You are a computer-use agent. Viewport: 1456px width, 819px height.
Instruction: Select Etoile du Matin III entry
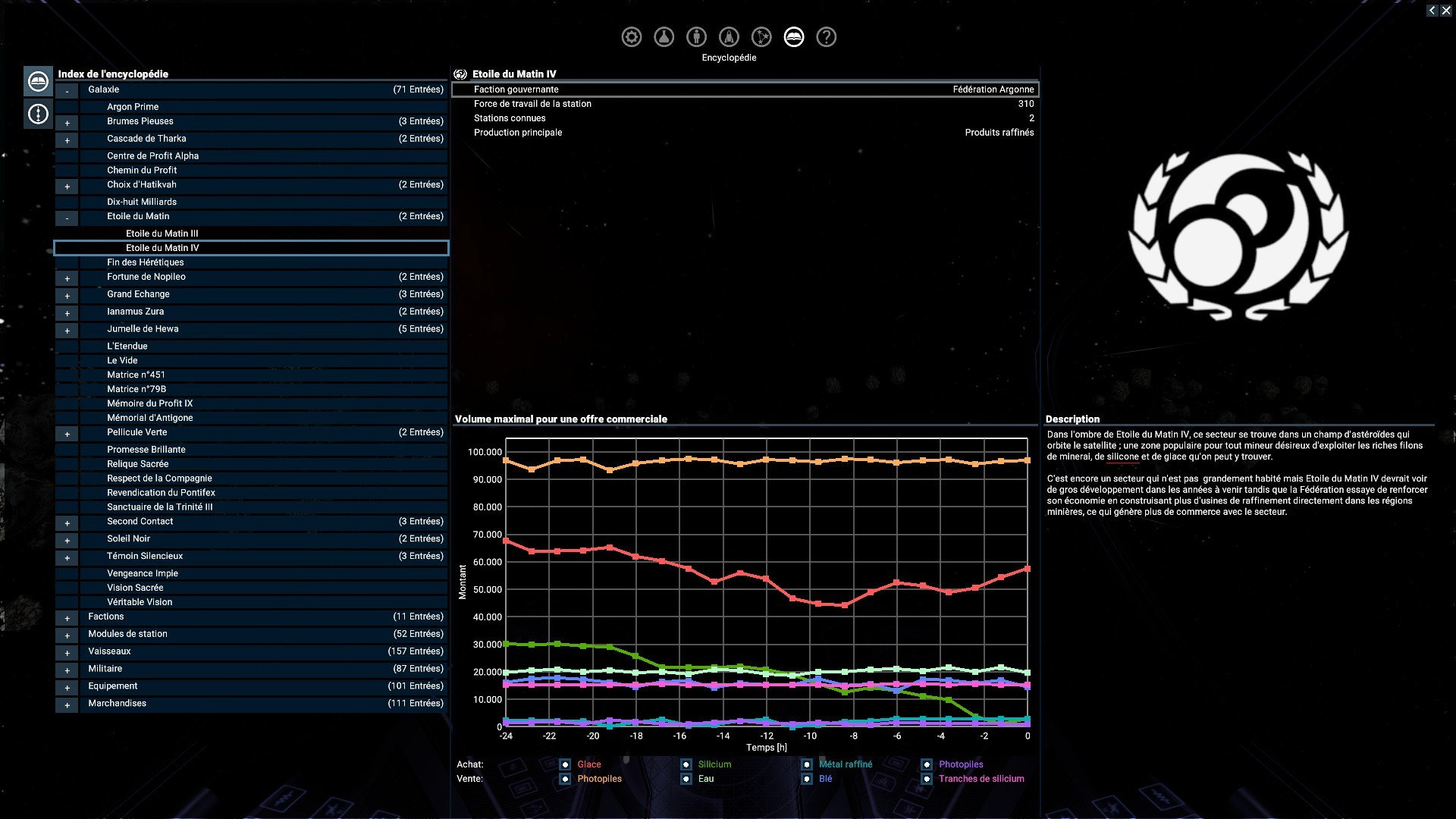[162, 234]
